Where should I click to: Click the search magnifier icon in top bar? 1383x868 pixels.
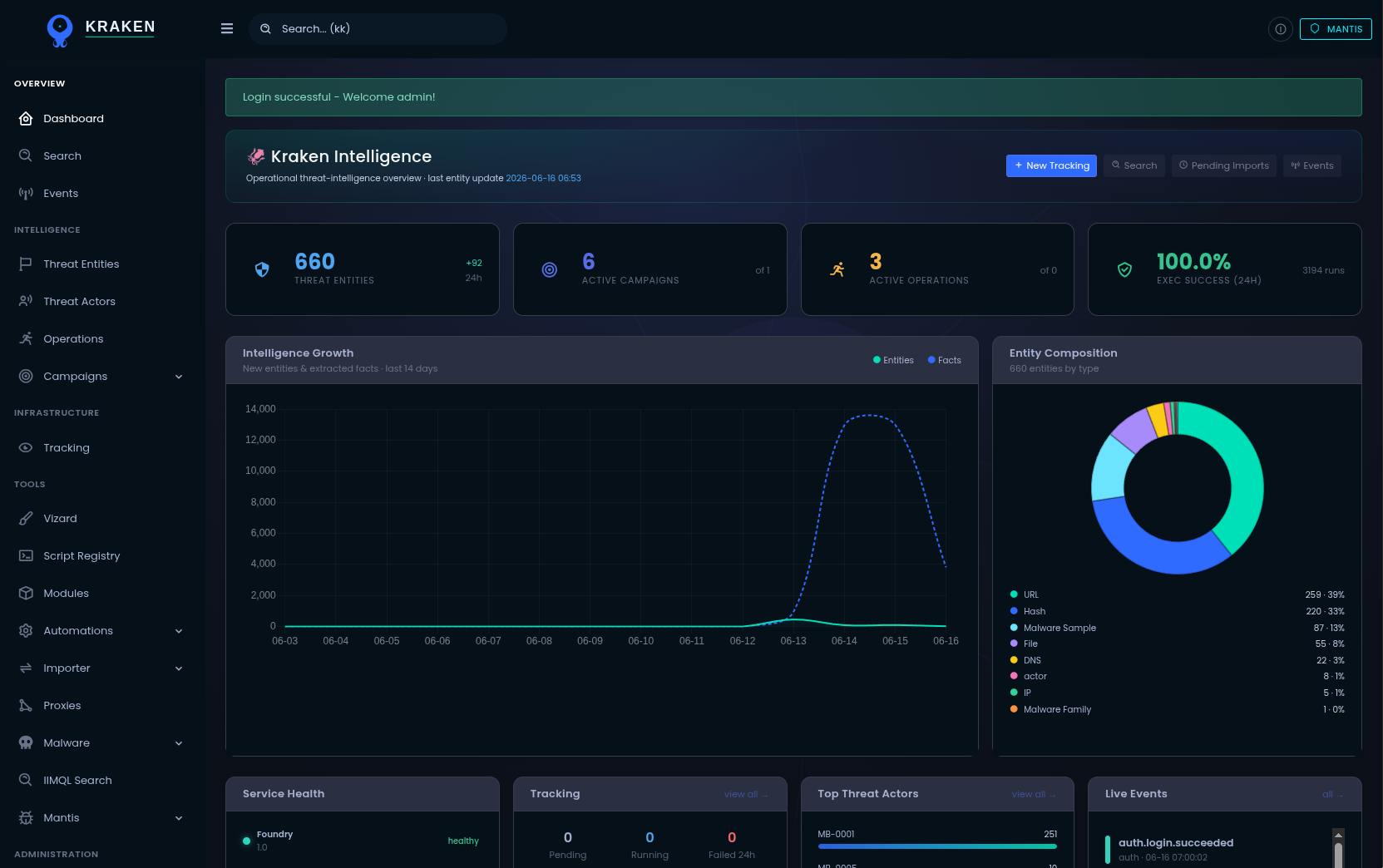click(265, 28)
